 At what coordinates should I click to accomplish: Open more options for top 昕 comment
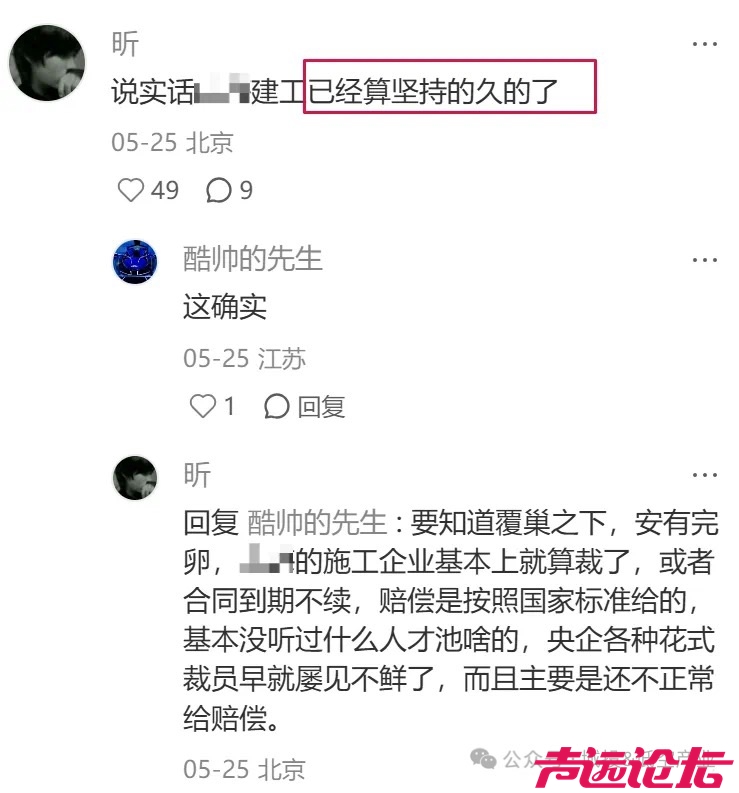tap(705, 44)
